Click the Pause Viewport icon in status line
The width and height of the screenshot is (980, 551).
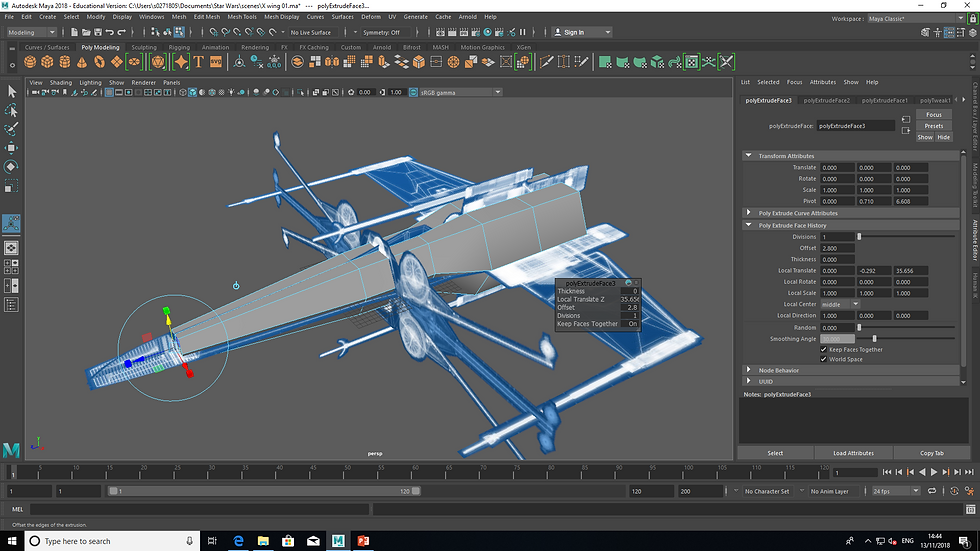(523, 32)
